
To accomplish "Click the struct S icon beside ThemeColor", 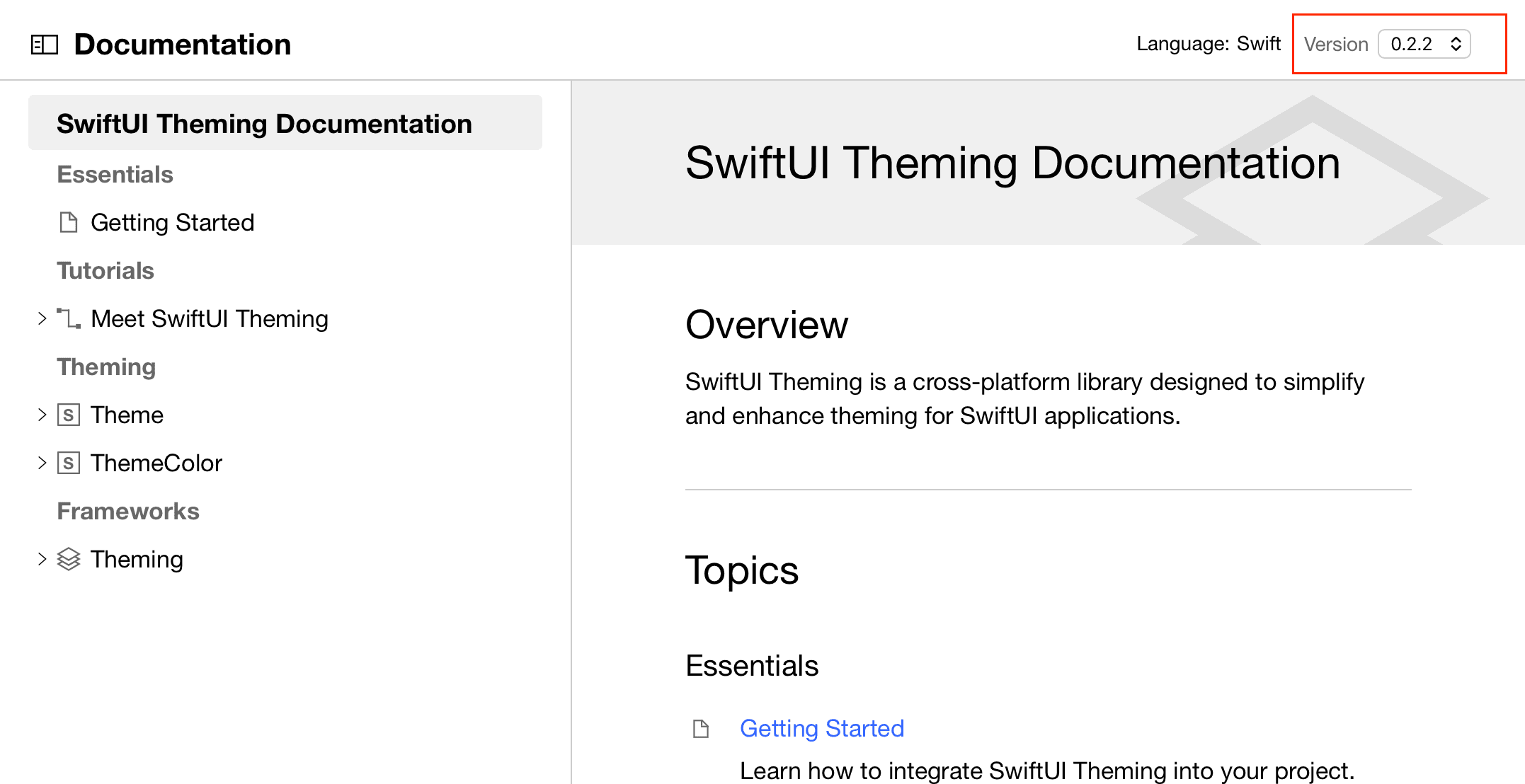I will [x=69, y=463].
